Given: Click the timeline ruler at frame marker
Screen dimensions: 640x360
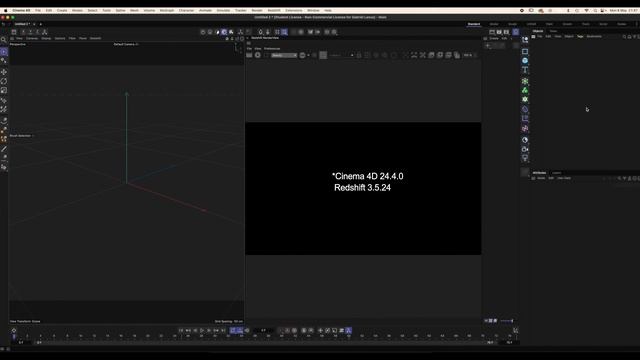Looking at the screenshot, I should 14,336.
